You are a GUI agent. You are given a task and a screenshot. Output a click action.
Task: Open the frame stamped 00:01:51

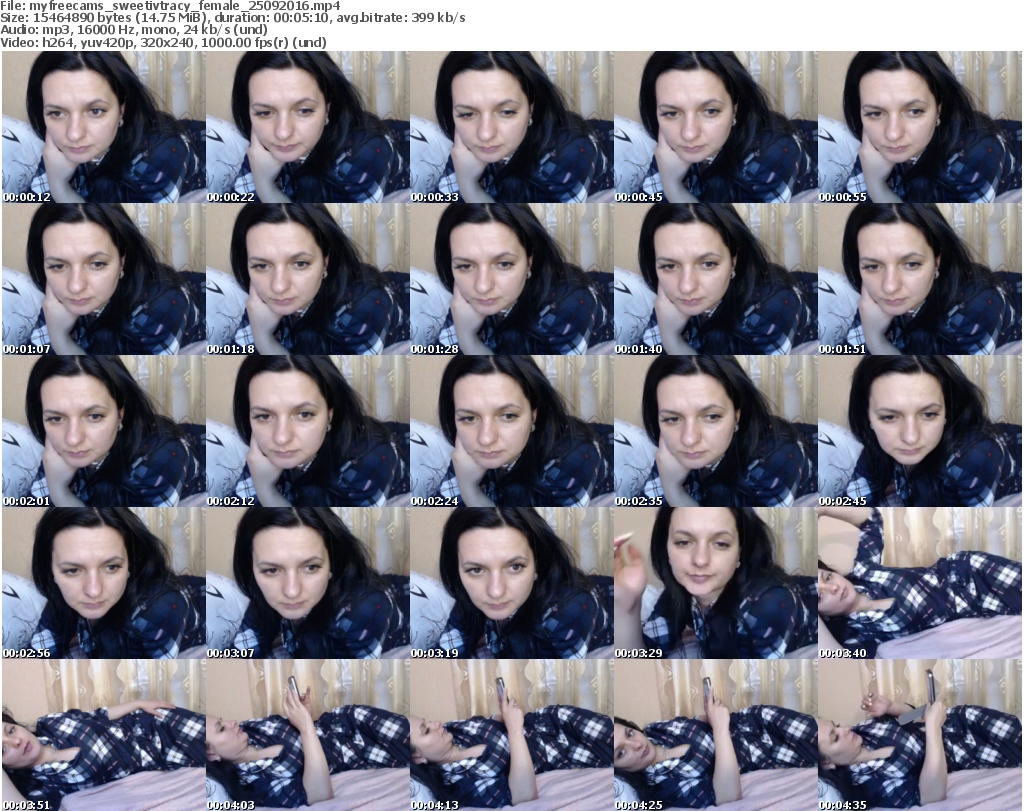point(920,279)
